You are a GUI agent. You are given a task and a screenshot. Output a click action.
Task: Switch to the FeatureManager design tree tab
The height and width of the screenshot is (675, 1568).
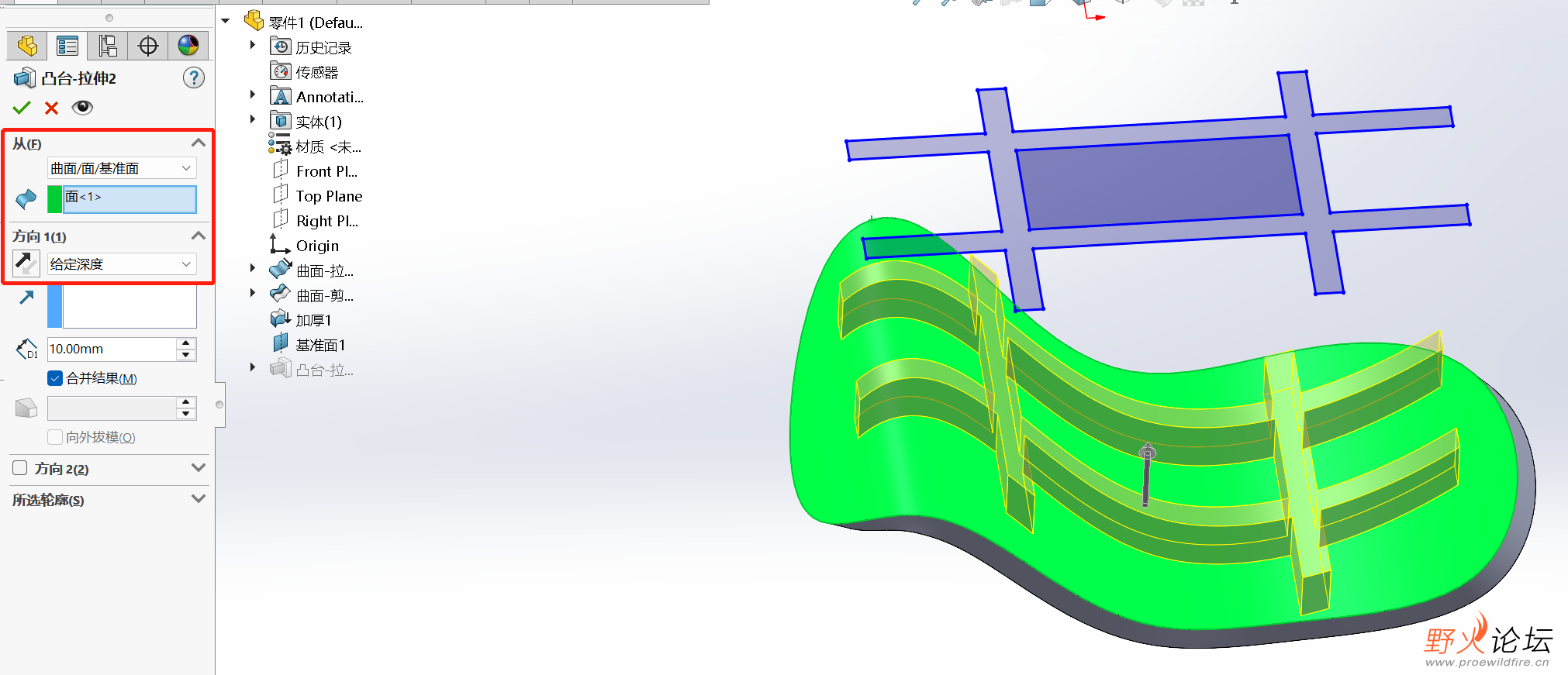27,46
